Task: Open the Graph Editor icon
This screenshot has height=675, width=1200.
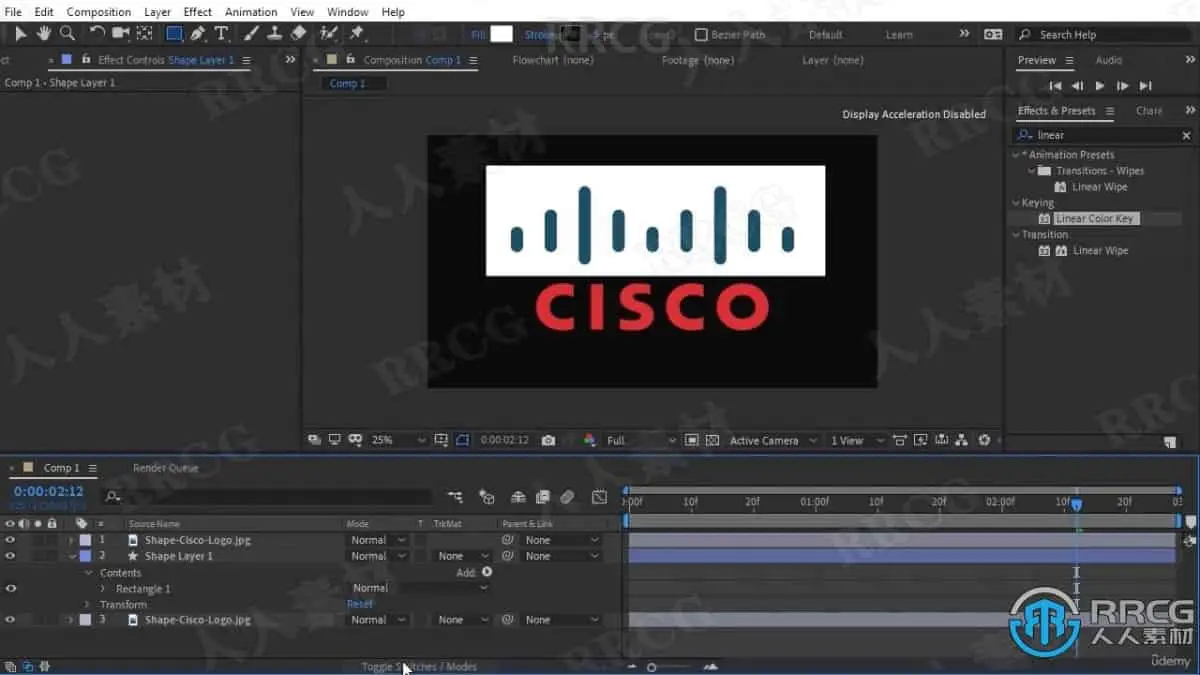Action: point(599,497)
